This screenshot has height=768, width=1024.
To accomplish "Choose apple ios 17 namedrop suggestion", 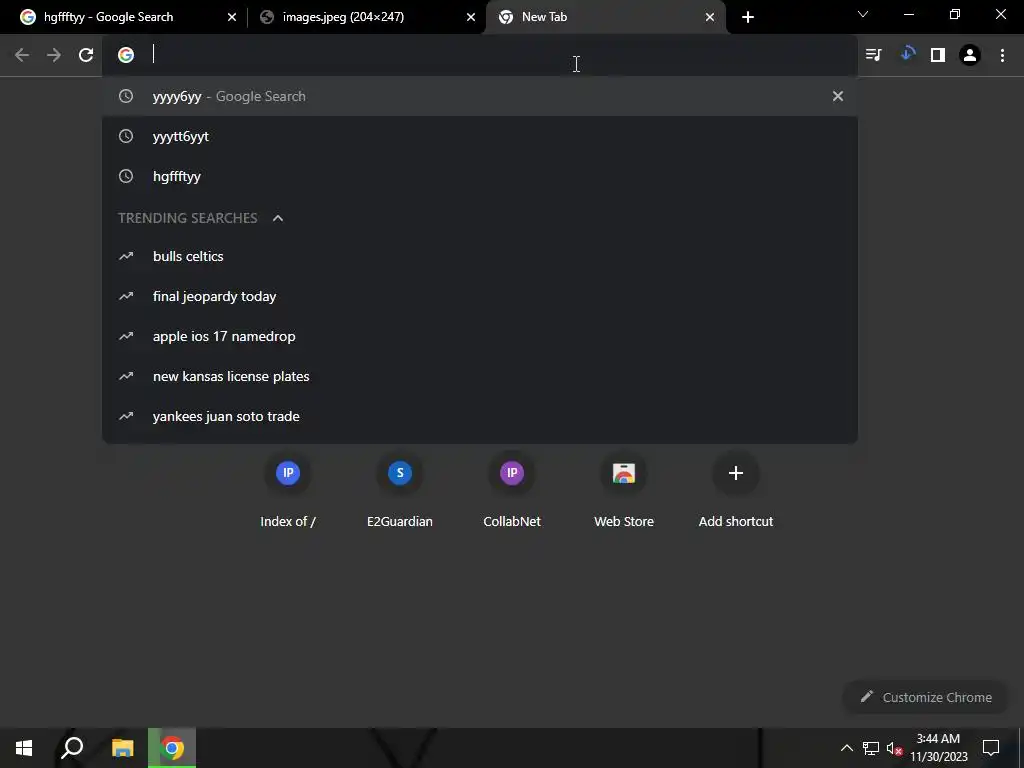I will [479, 336].
